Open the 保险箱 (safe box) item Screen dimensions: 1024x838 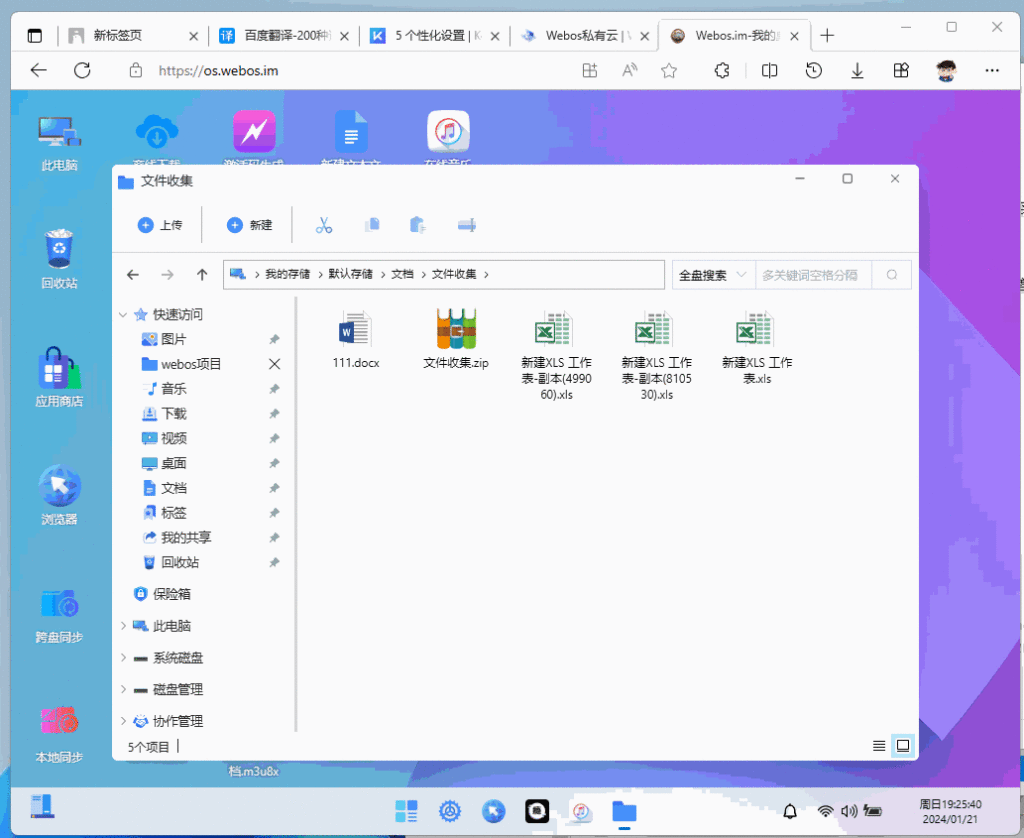coord(165,594)
